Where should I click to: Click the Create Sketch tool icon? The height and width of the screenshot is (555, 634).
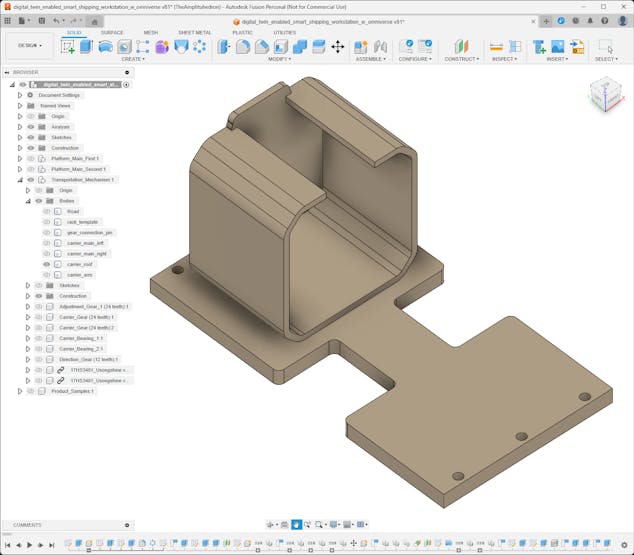click(x=68, y=46)
